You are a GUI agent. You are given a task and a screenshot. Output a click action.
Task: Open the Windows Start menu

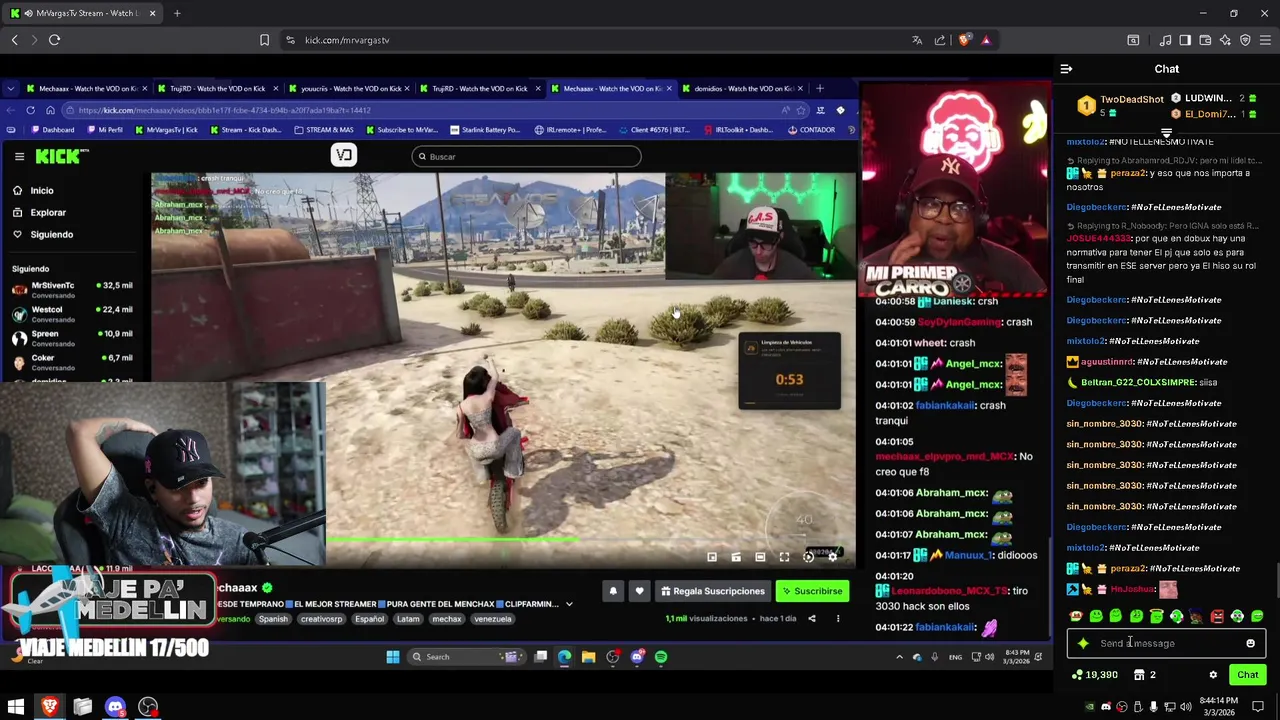click(15, 707)
